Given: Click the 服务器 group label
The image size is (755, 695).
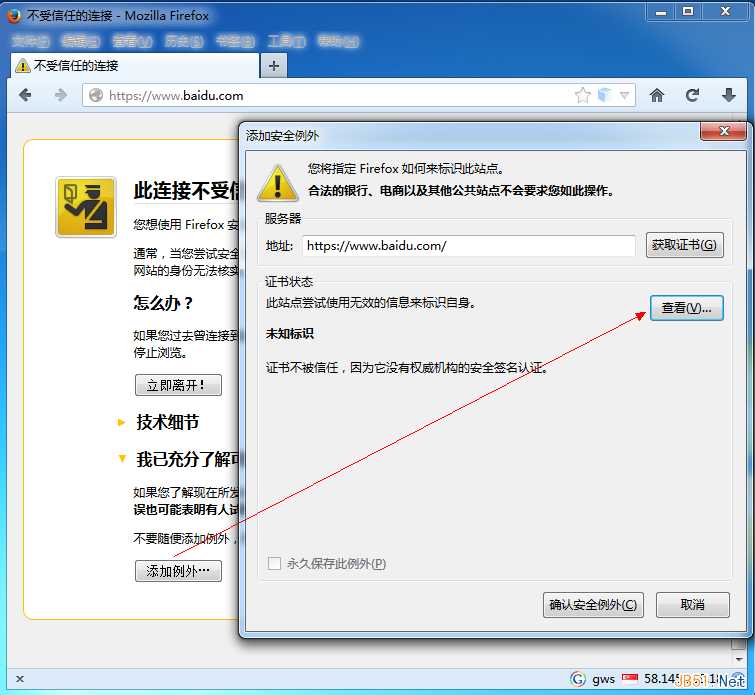Looking at the screenshot, I should [x=283, y=219].
